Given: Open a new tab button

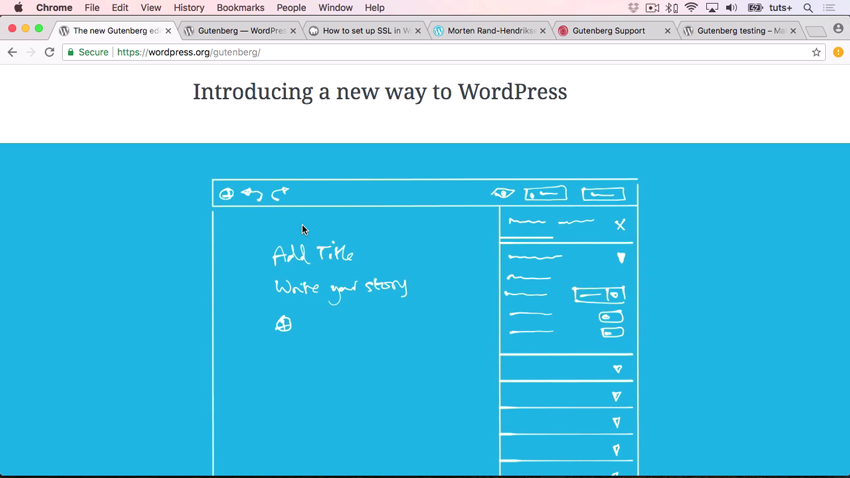Looking at the screenshot, I should click(x=815, y=31).
